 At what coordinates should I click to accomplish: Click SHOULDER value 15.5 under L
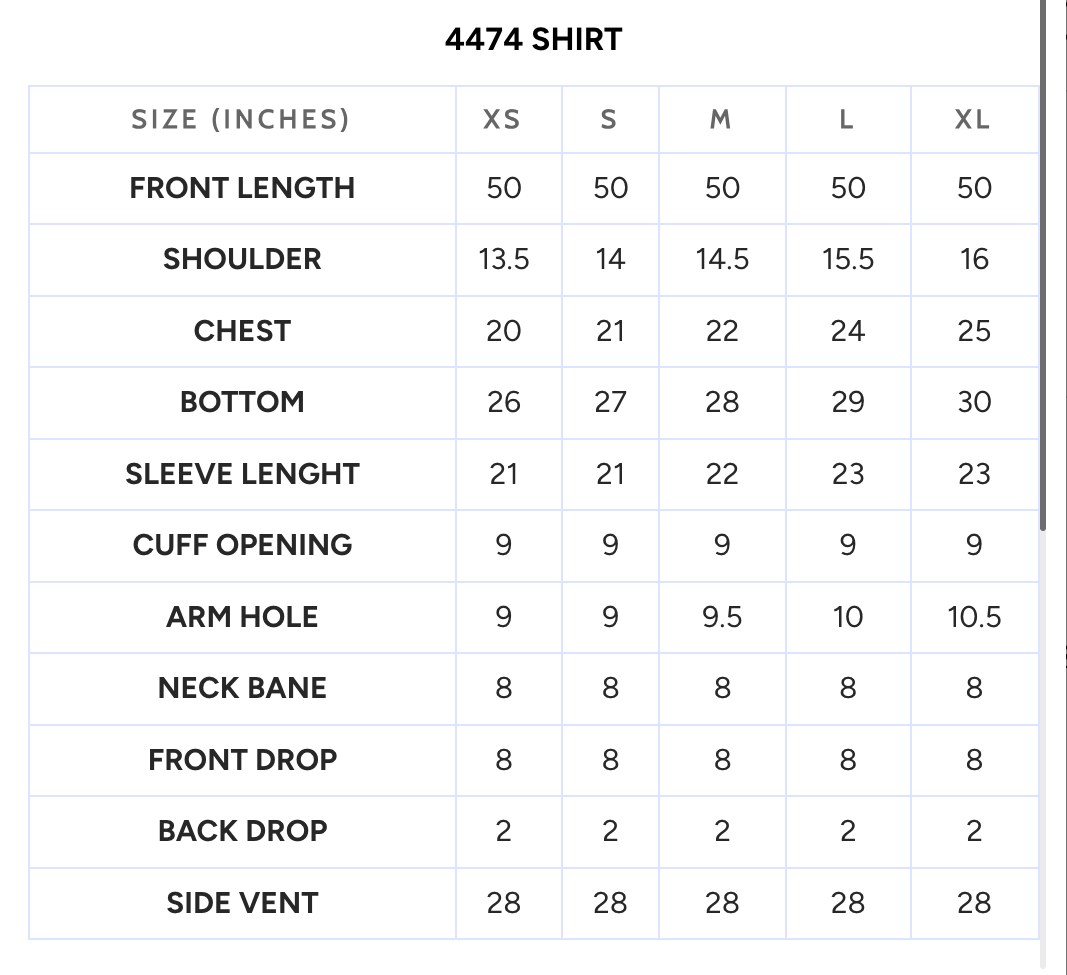pos(848,259)
